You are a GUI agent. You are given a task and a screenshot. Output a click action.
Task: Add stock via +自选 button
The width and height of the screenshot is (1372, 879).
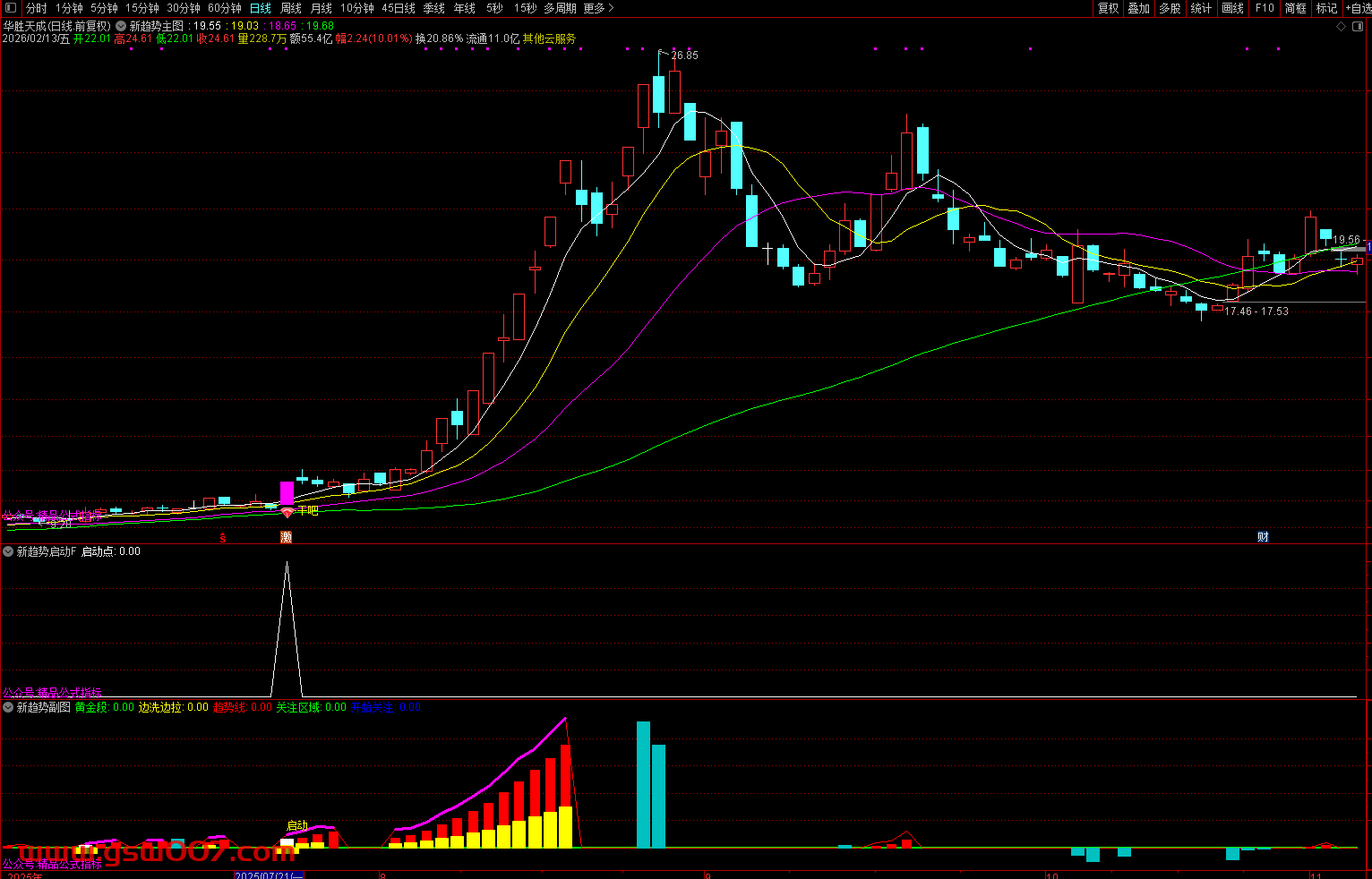(1358, 8)
